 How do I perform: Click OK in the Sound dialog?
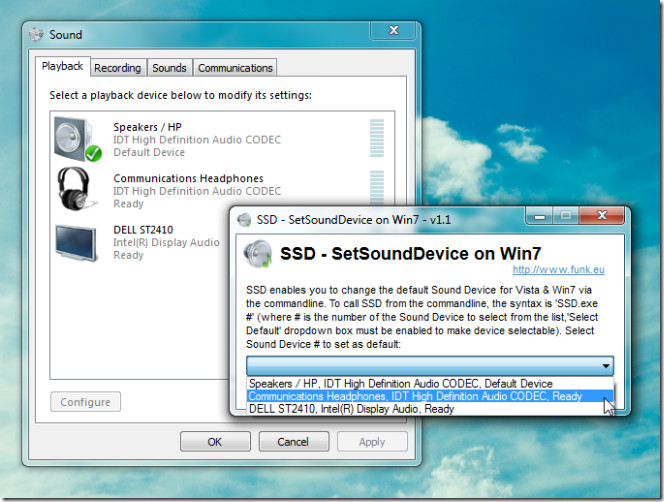pos(215,442)
